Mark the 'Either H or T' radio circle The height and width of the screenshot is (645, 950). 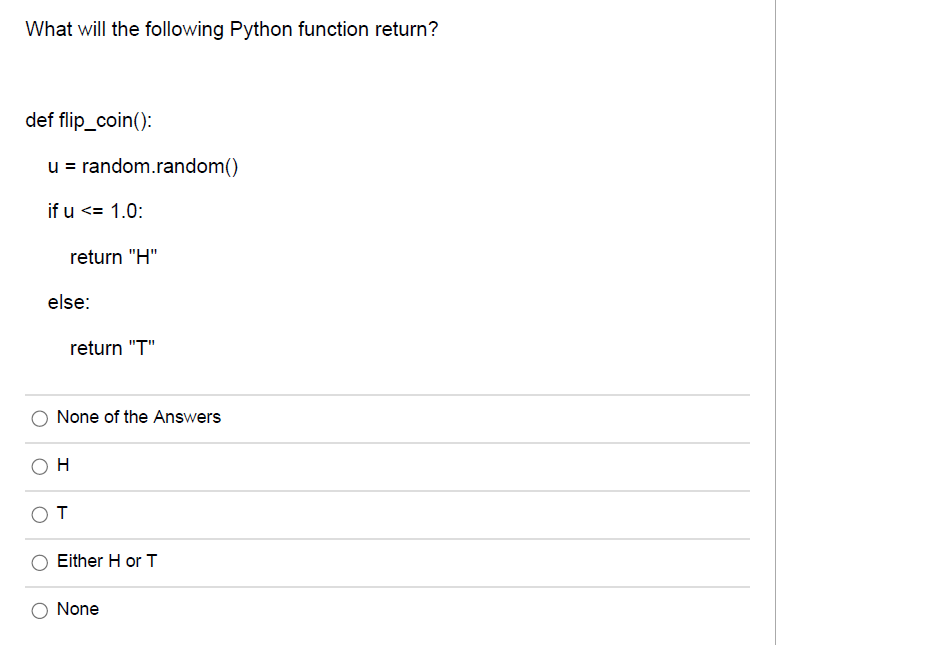[x=40, y=563]
